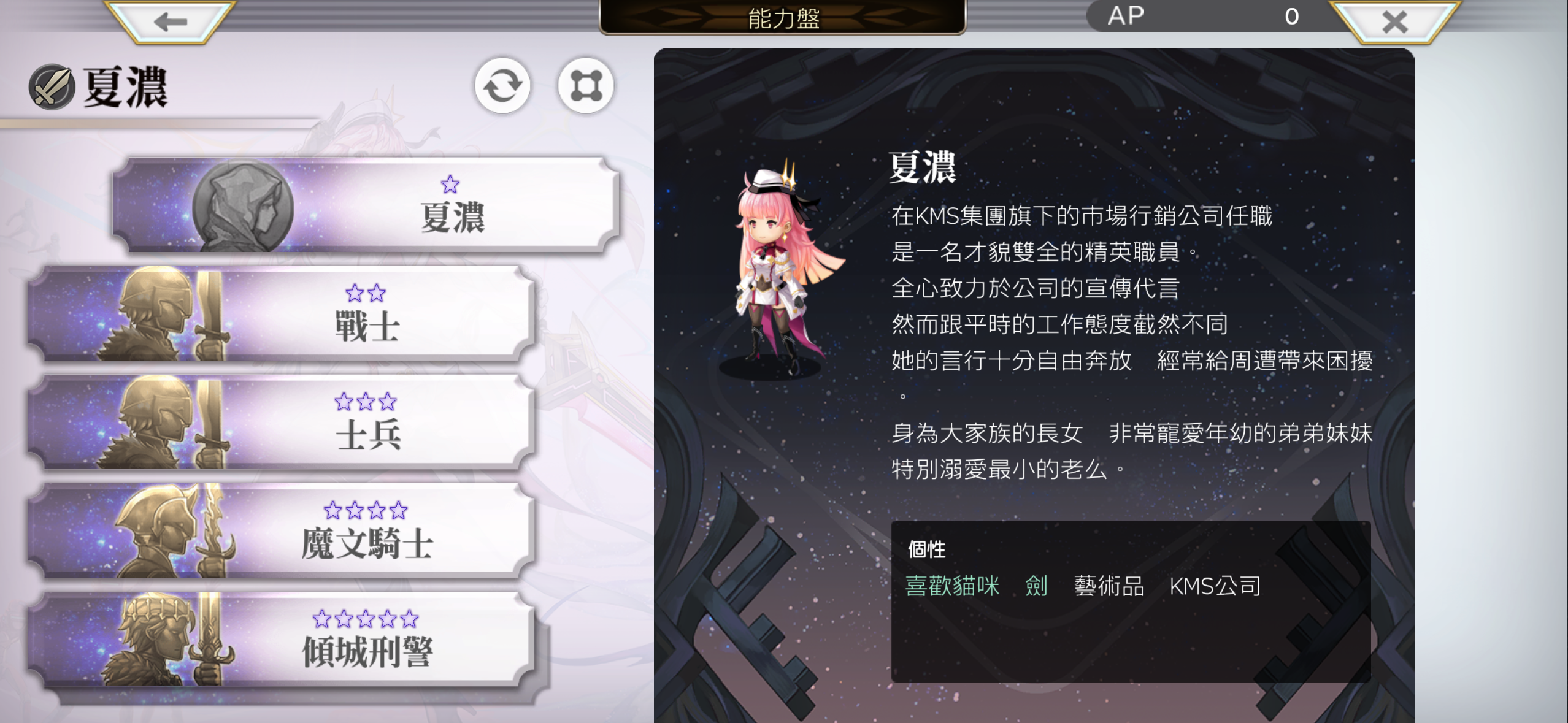Tap the four-node board layout icon
Viewport: 1568px width, 723px height.
586,86
